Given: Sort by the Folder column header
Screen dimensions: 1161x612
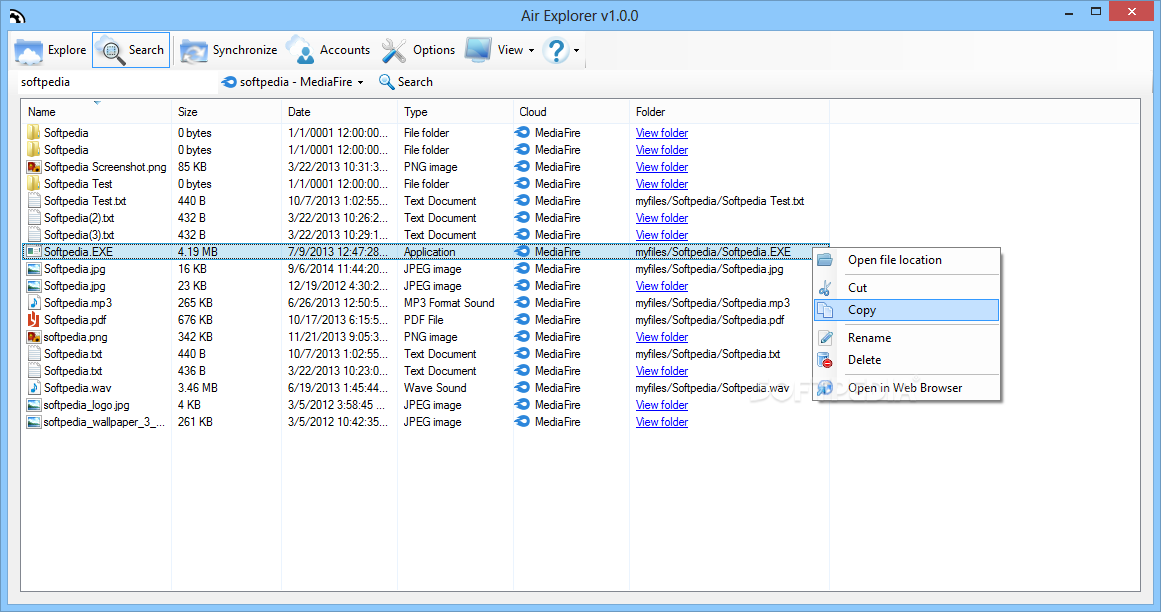Looking at the screenshot, I should tap(729, 112).
